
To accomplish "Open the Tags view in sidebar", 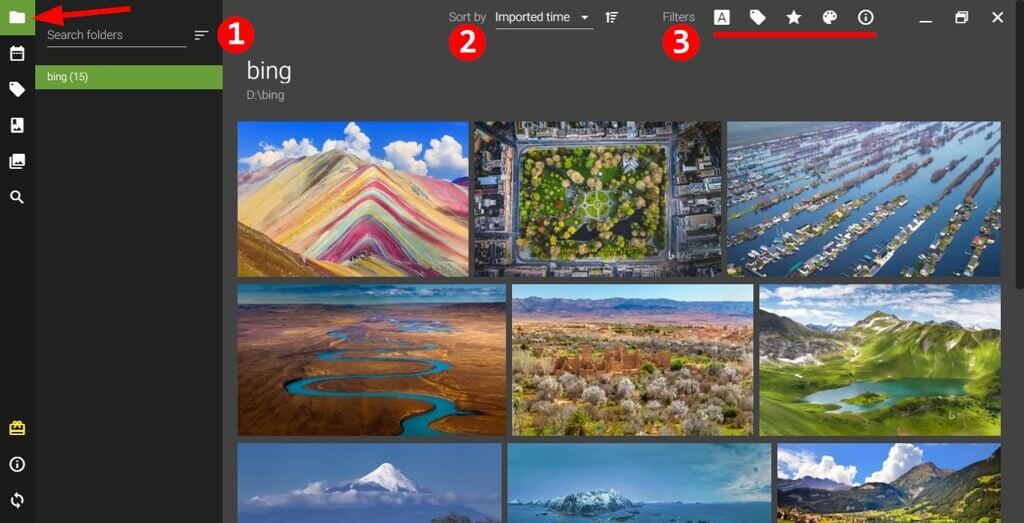I will [x=17, y=89].
